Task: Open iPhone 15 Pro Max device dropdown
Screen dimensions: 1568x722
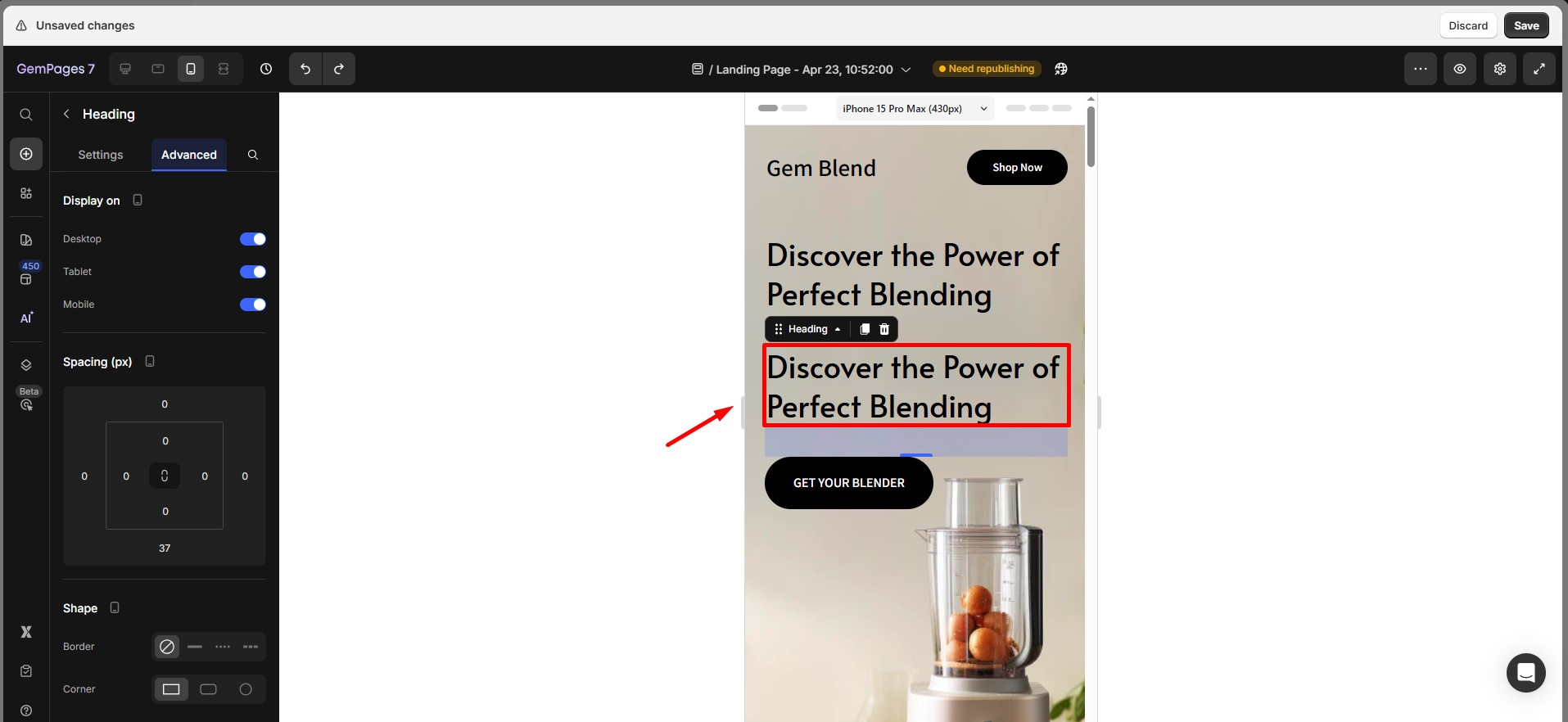Action: (x=915, y=108)
